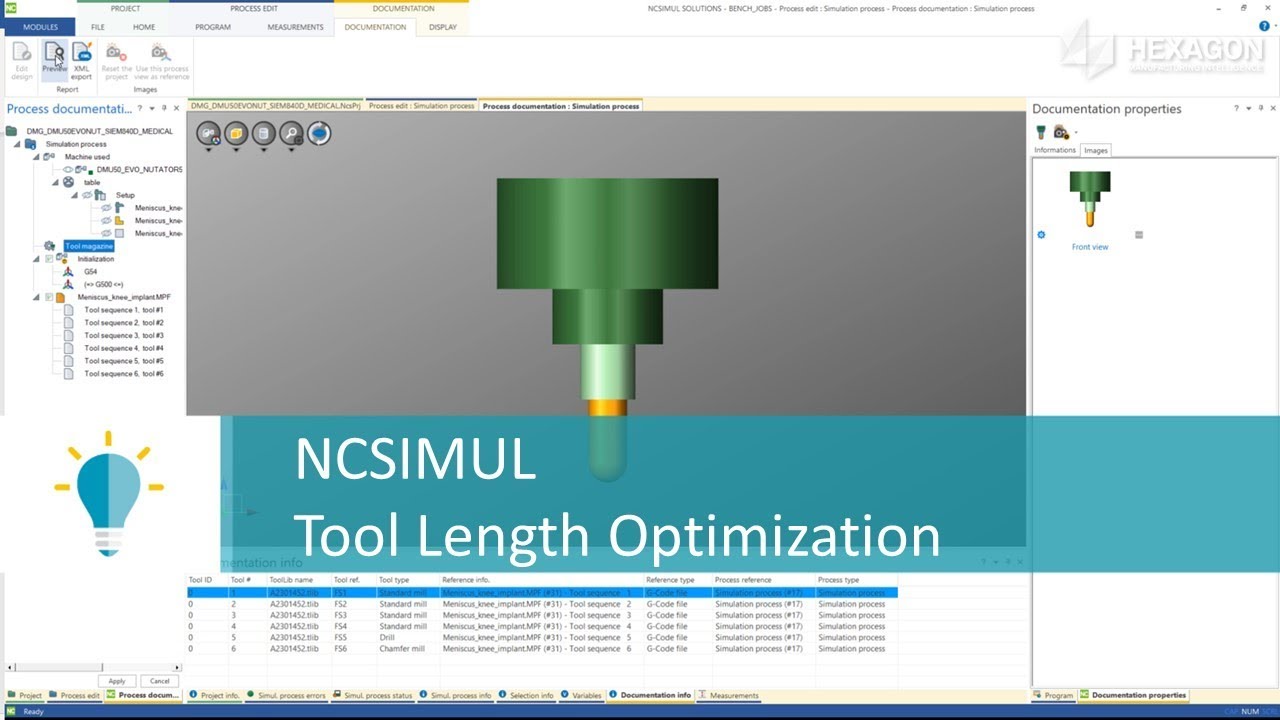Click the Front view tool thumbnail
This screenshot has width=1280, height=720.
1089,199
